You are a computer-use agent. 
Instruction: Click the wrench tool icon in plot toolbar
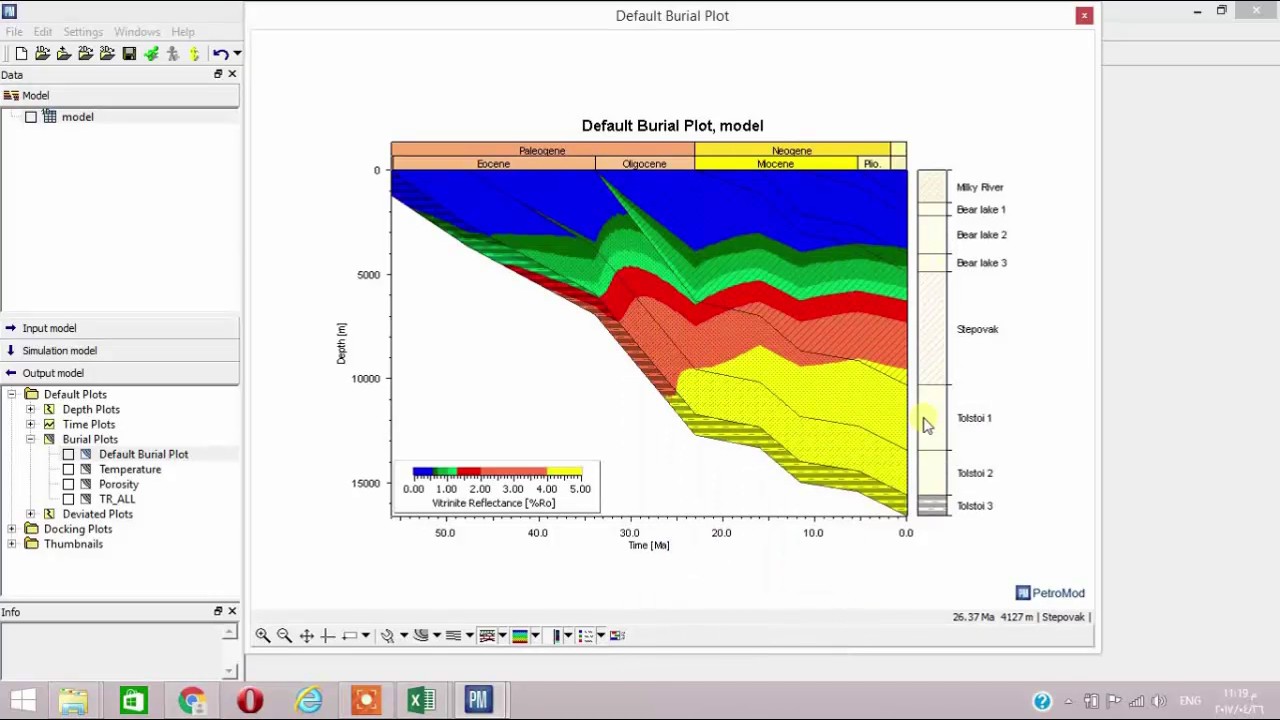pyautogui.click(x=387, y=635)
